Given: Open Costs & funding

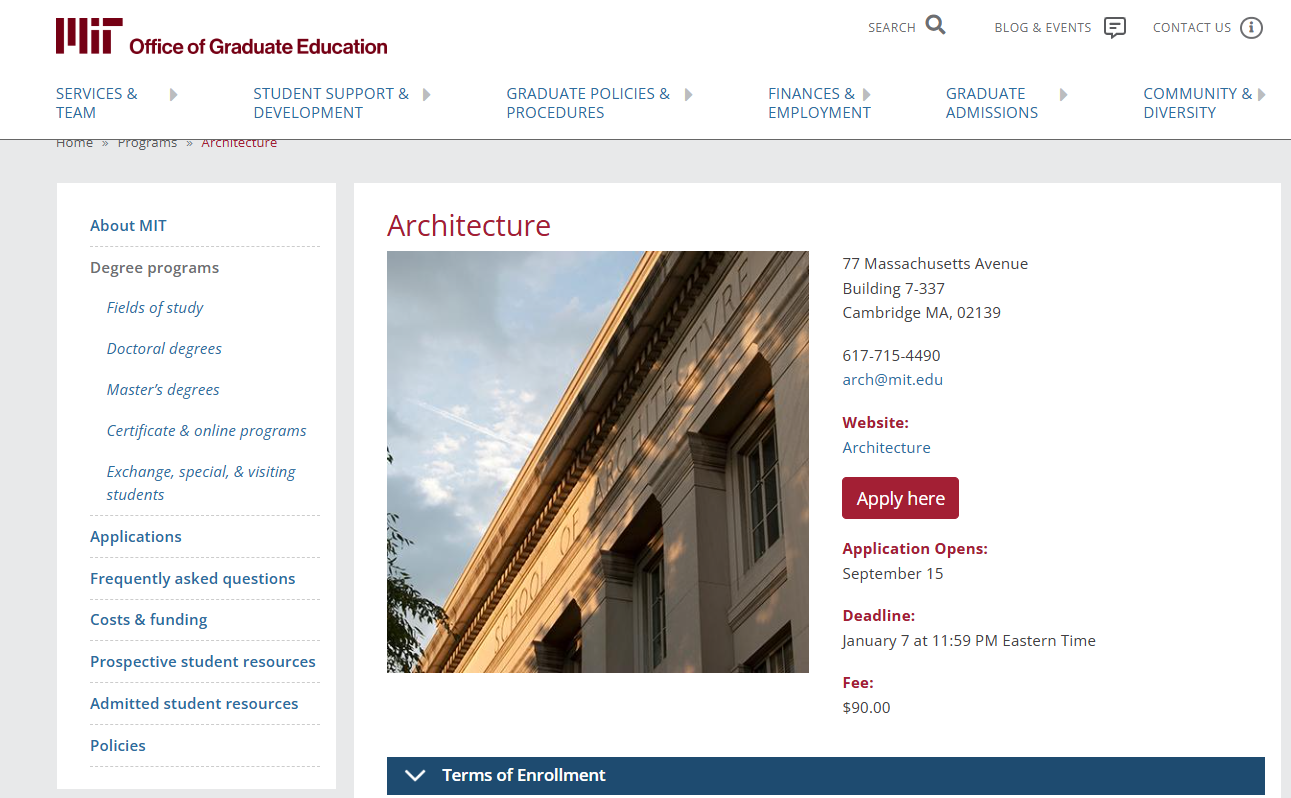Looking at the screenshot, I should click(149, 620).
